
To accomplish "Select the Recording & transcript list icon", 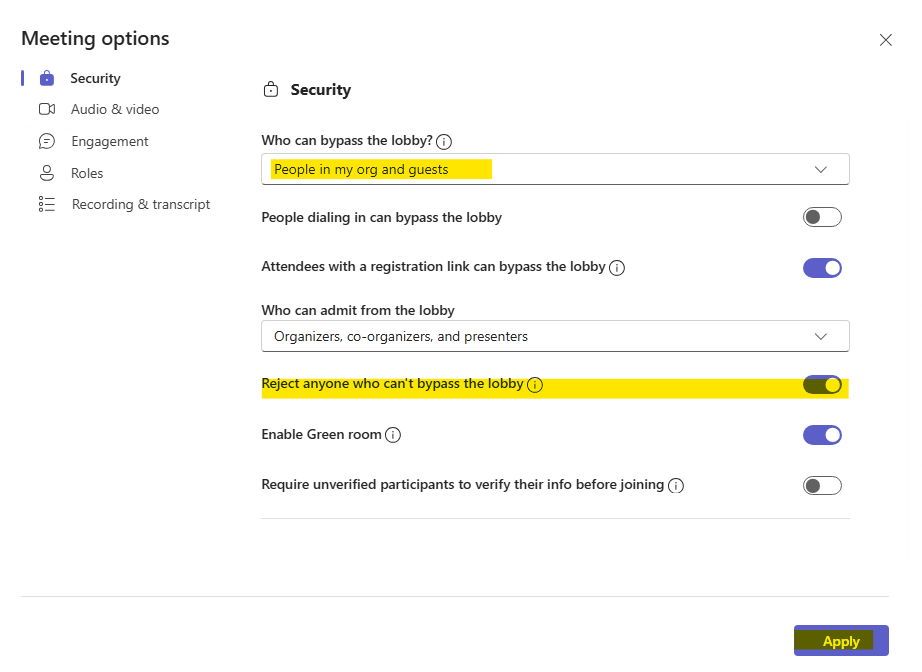I will (x=46, y=204).
